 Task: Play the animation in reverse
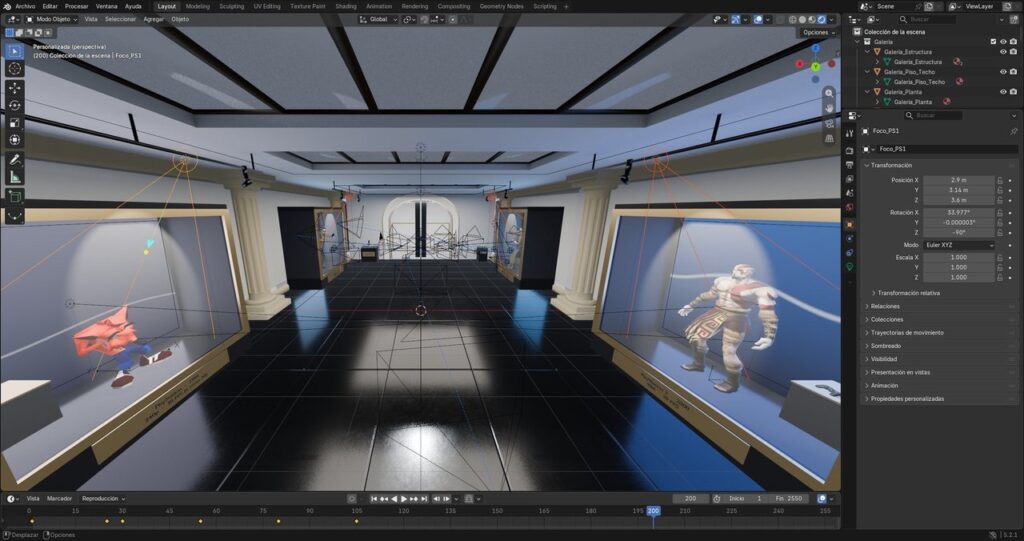click(x=394, y=499)
